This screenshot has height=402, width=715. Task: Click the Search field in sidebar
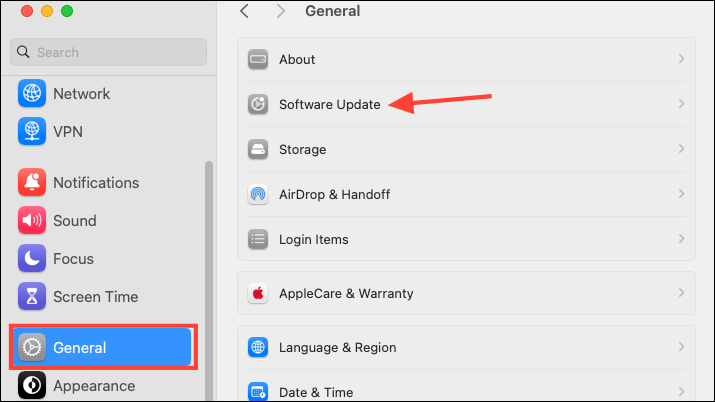[x=109, y=52]
